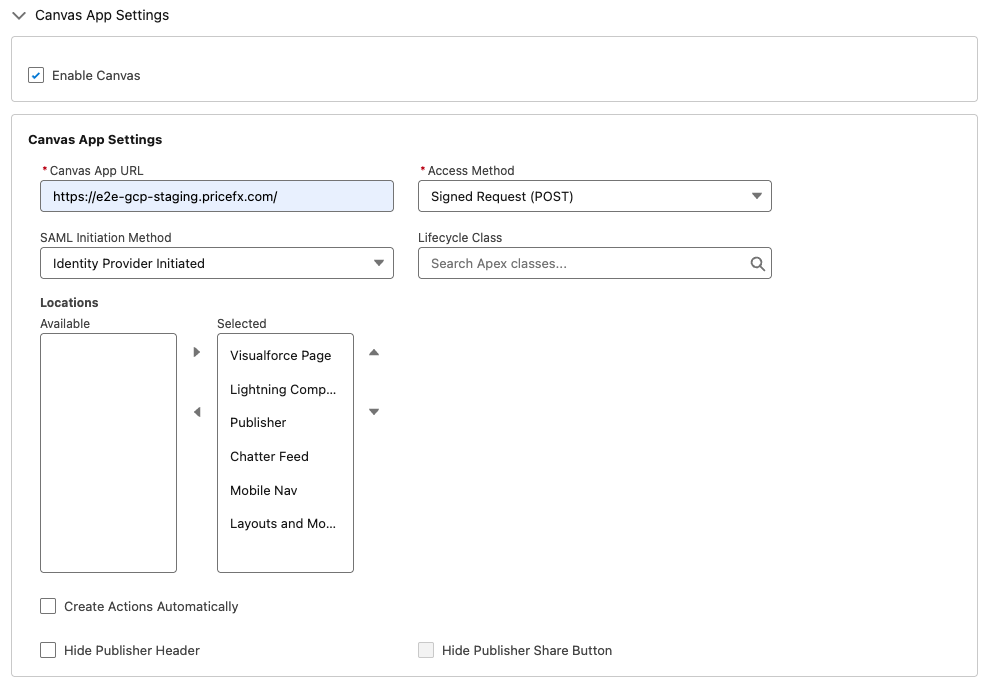The image size is (987, 698).
Task: Click the left arrow to remove location
Action: pyautogui.click(x=197, y=412)
